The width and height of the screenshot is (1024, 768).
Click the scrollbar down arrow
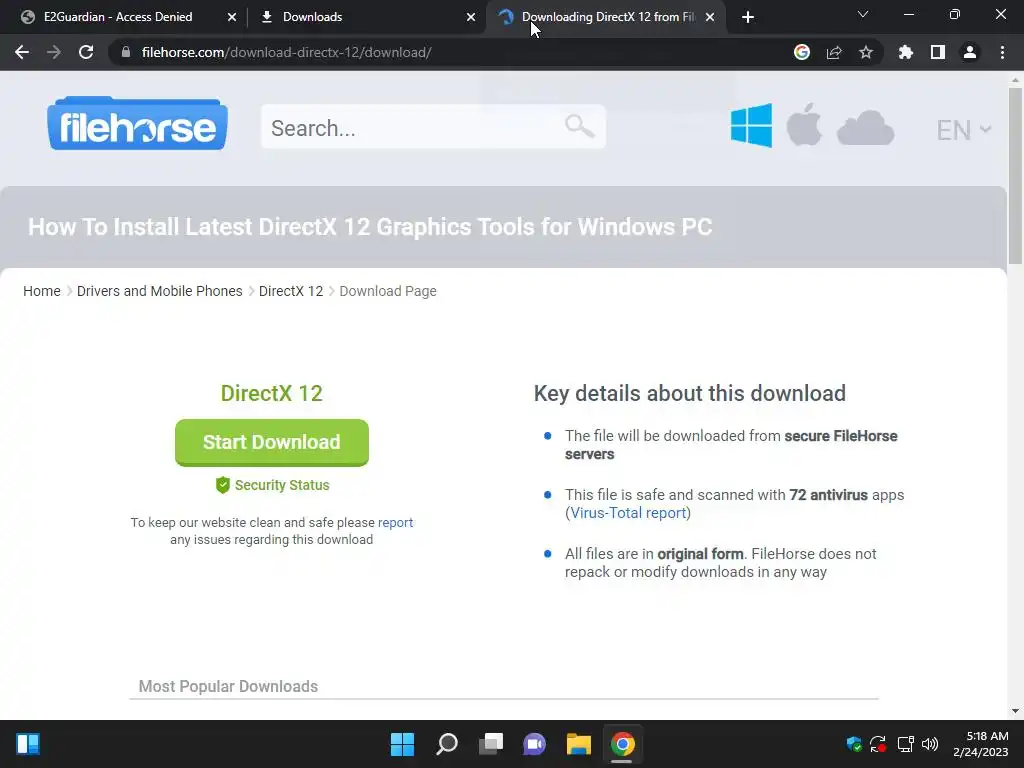coord(1015,711)
